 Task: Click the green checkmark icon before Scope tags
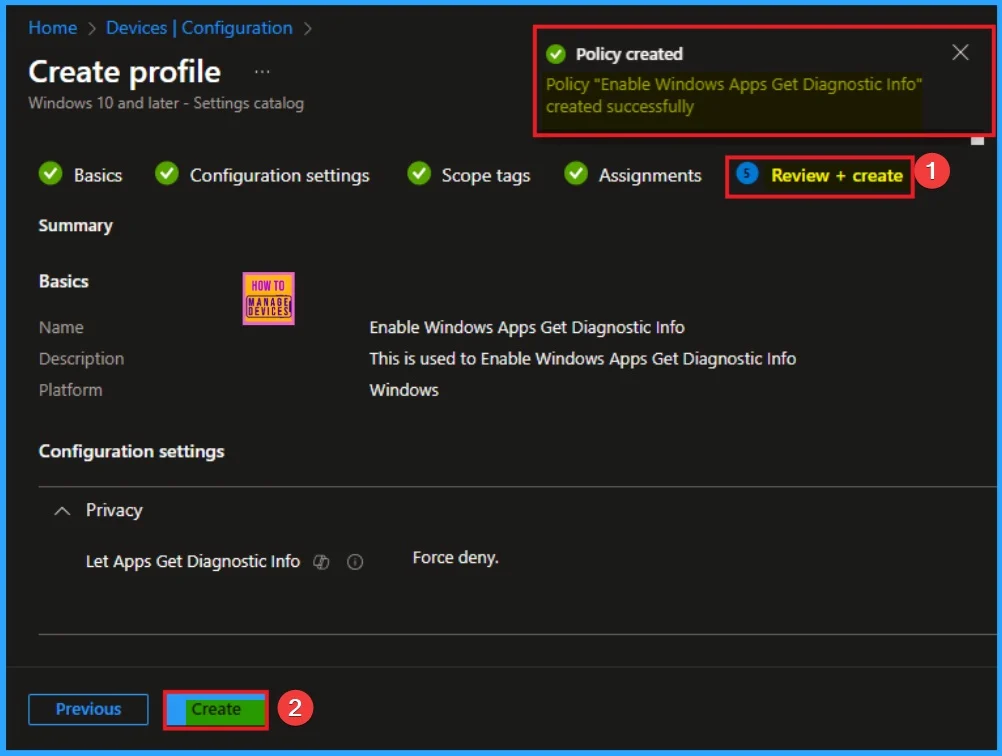pos(419,175)
